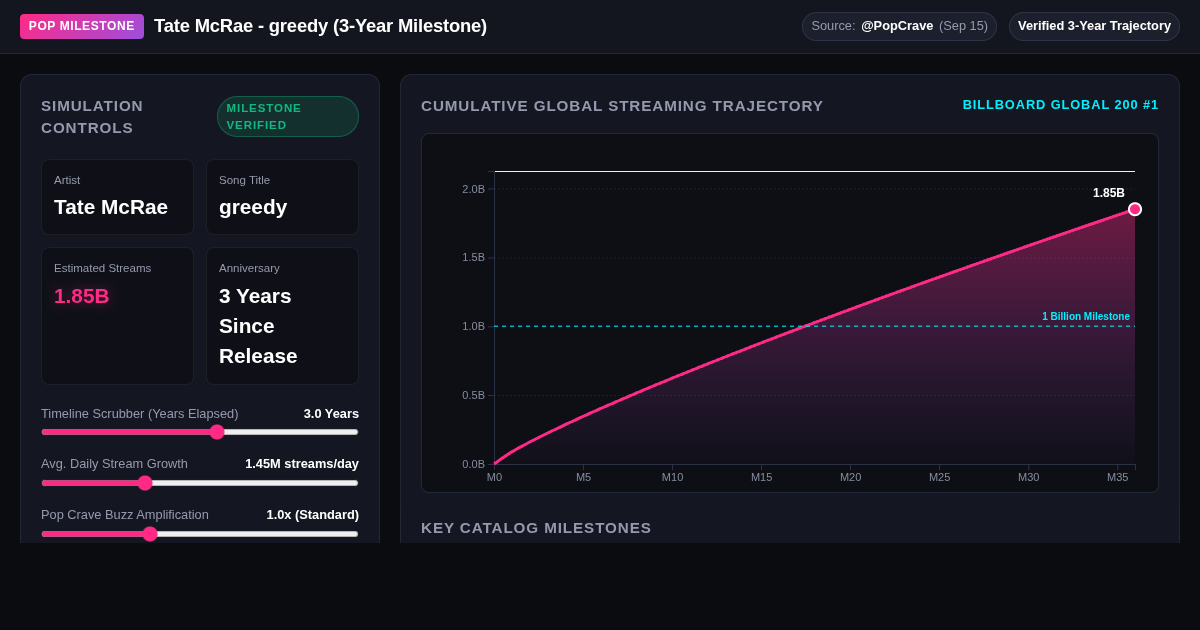
Task: Click the Timeline Scrubber slider handle
Action: click(217, 432)
